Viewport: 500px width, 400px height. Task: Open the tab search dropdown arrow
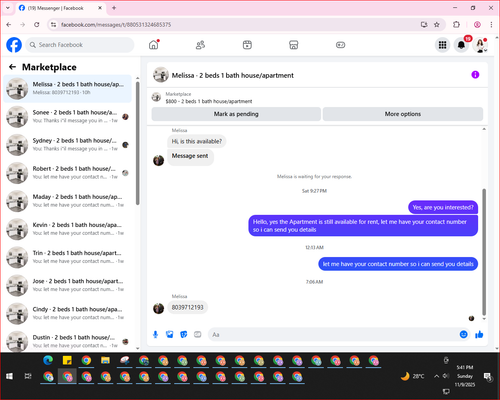coord(8,8)
